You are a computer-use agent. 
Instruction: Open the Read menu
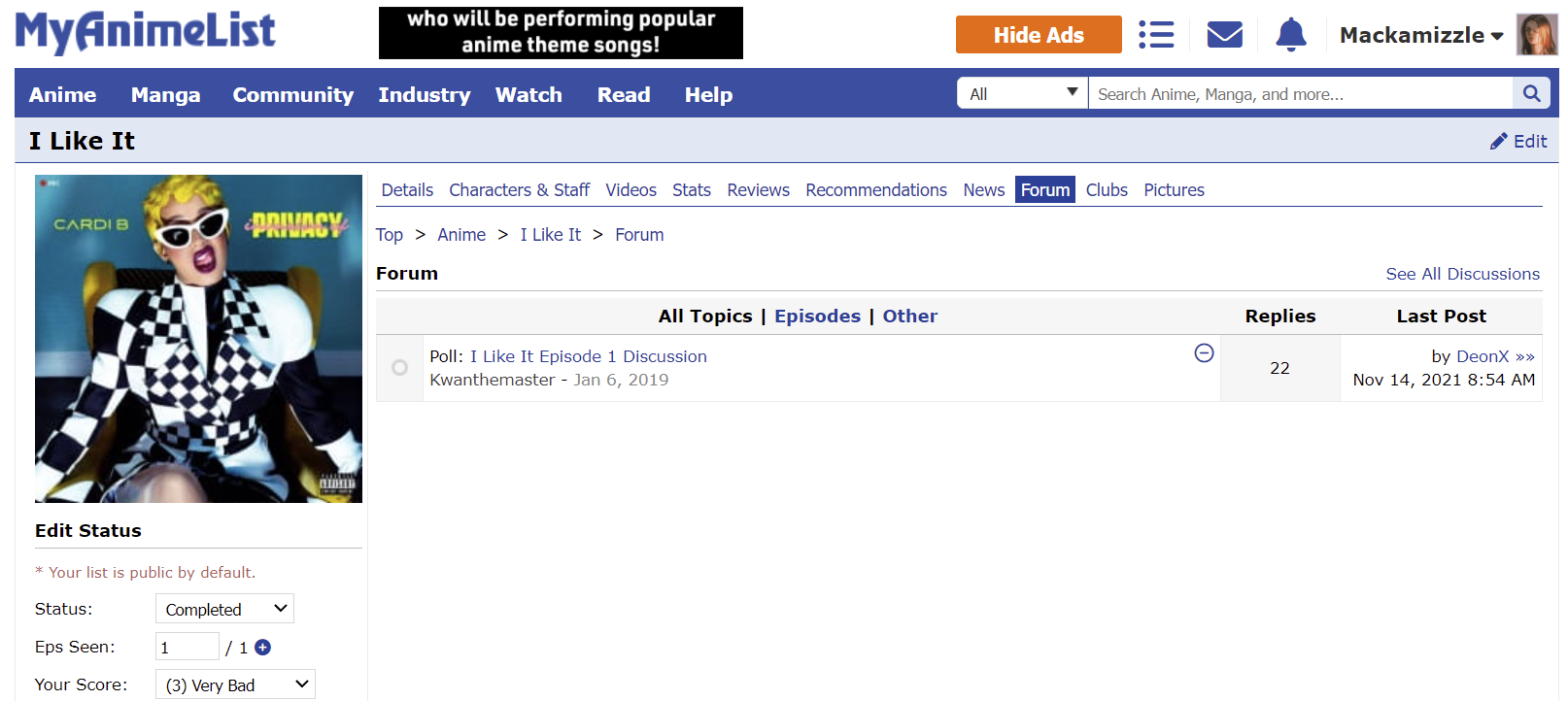pos(624,94)
